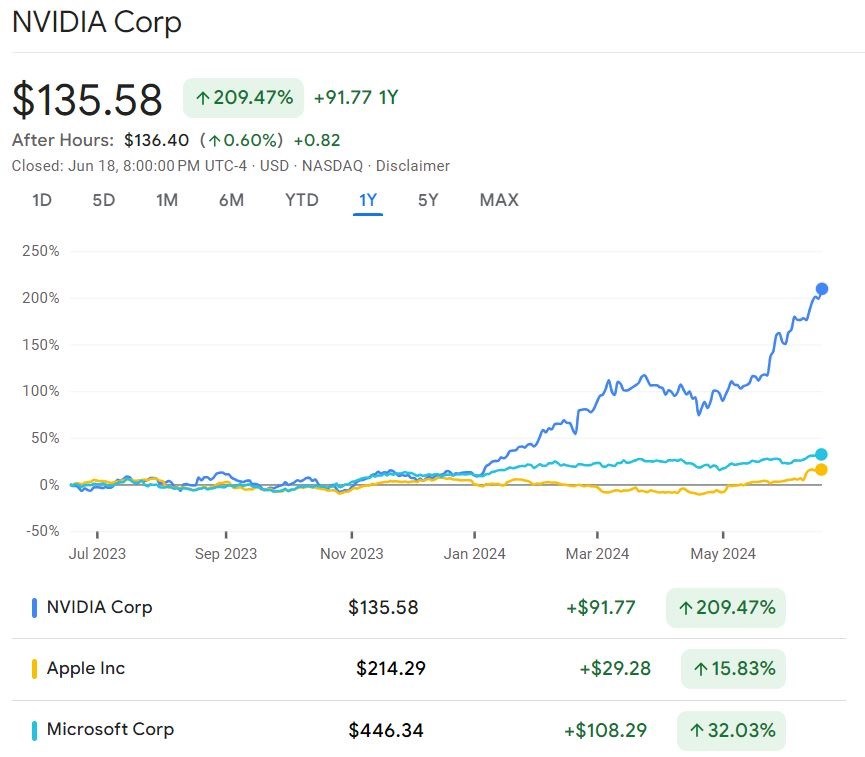Select the teal endpoint dot on the Microsoft line

[x=823, y=453]
